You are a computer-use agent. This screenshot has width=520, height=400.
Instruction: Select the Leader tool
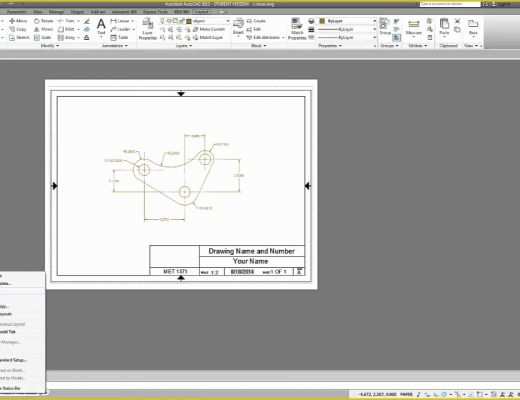[x=120, y=29]
